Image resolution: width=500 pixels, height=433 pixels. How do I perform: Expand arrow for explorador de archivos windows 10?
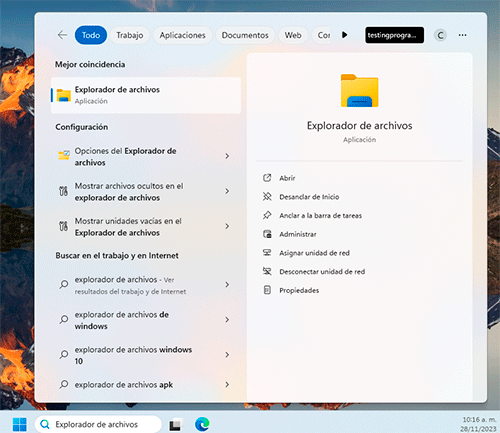tap(227, 354)
